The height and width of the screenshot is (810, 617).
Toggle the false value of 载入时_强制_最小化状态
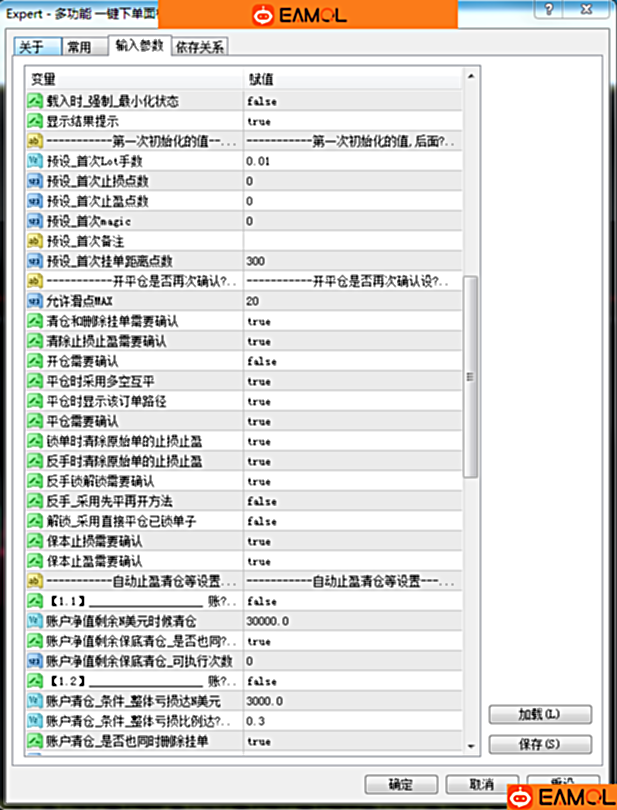(x=262, y=101)
